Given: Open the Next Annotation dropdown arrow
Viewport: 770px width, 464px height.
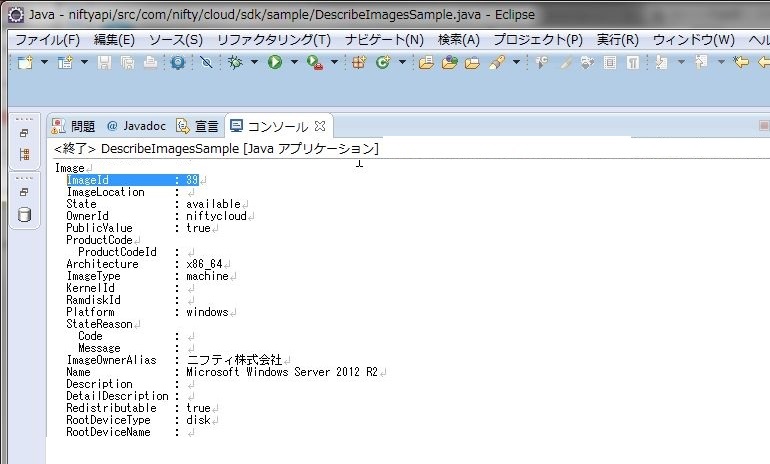Looking at the screenshot, I should [x=681, y=62].
